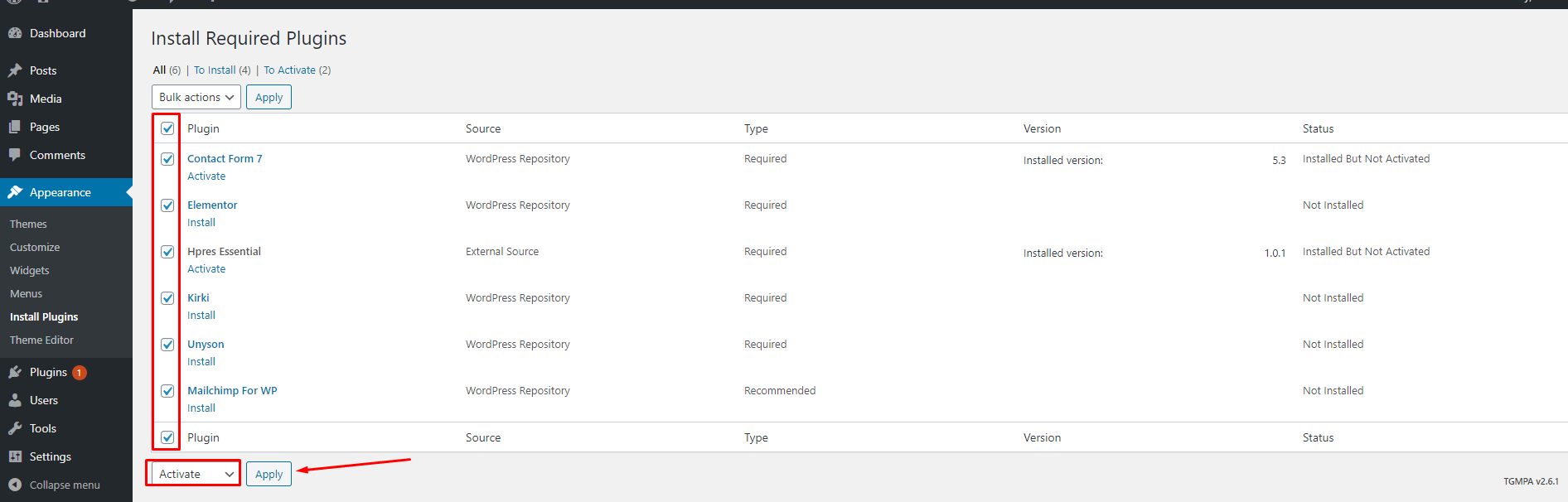The width and height of the screenshot is (1568, 502).
Task: Click the Users person icon
Action: click(x=15, y=400)
